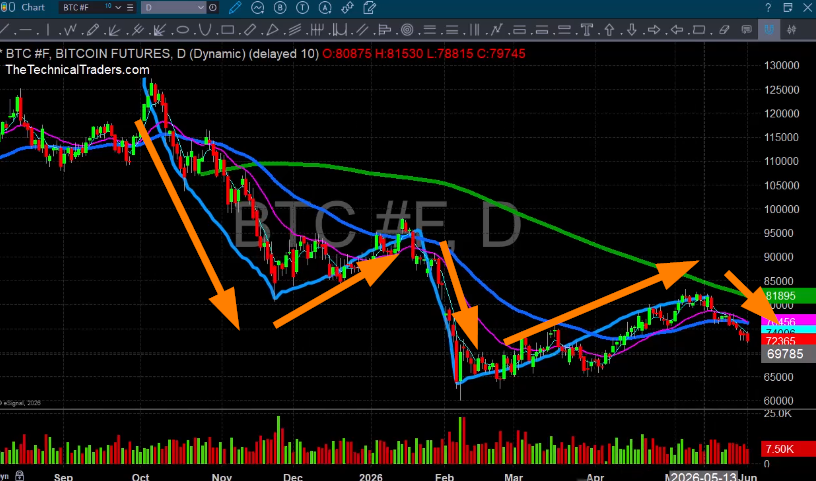Open the chart adjustment sliders icon

(x=792, y=30)
